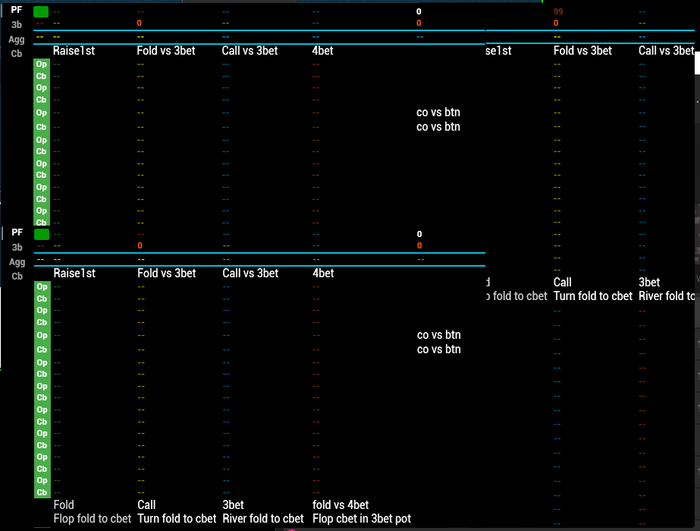Select the Cb tab label in the upper popup
The width and height of the screenshot is (700, 531).
(x=17, y=54)
